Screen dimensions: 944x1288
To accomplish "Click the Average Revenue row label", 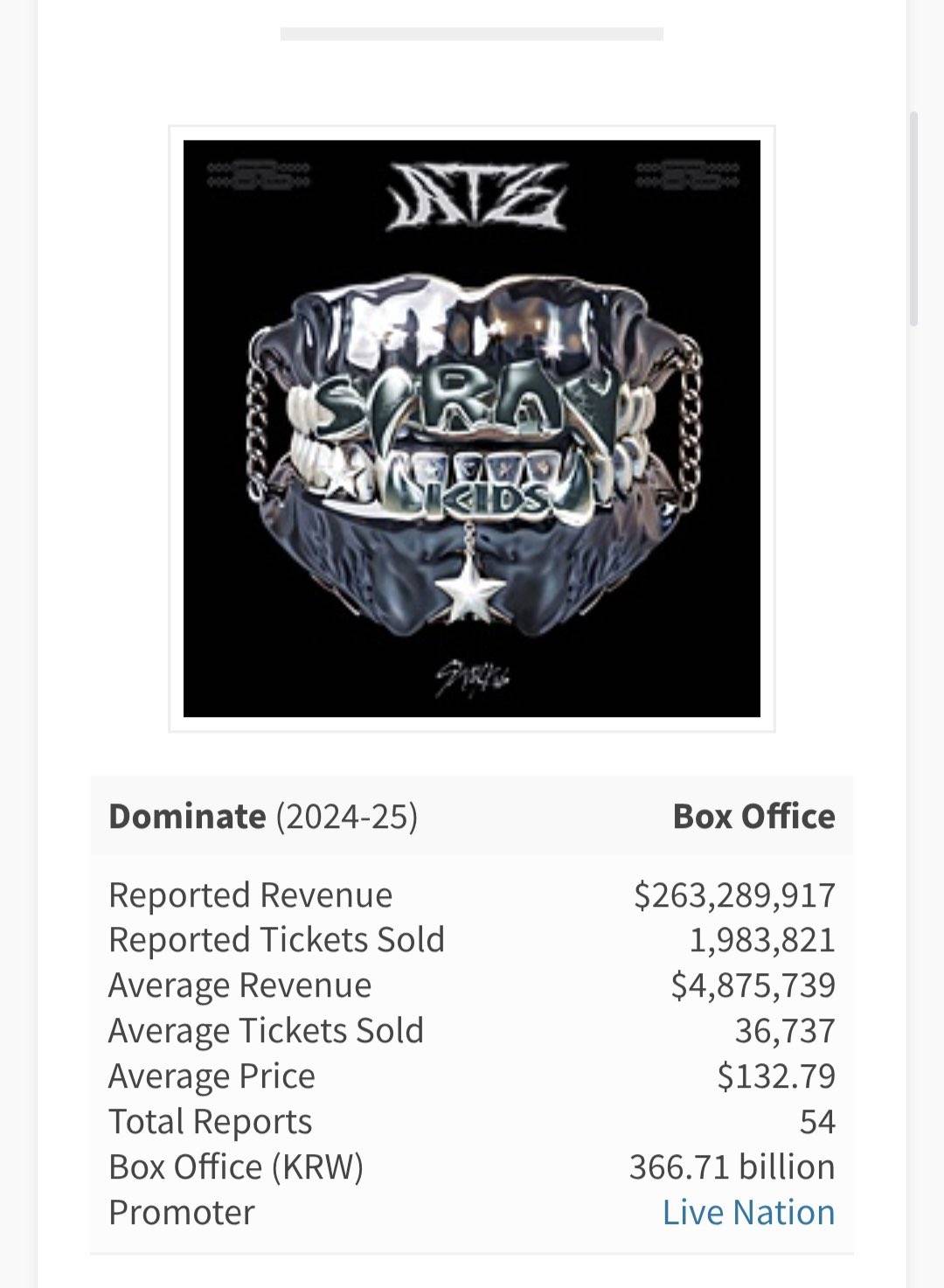I will click(x=239, y=985).
